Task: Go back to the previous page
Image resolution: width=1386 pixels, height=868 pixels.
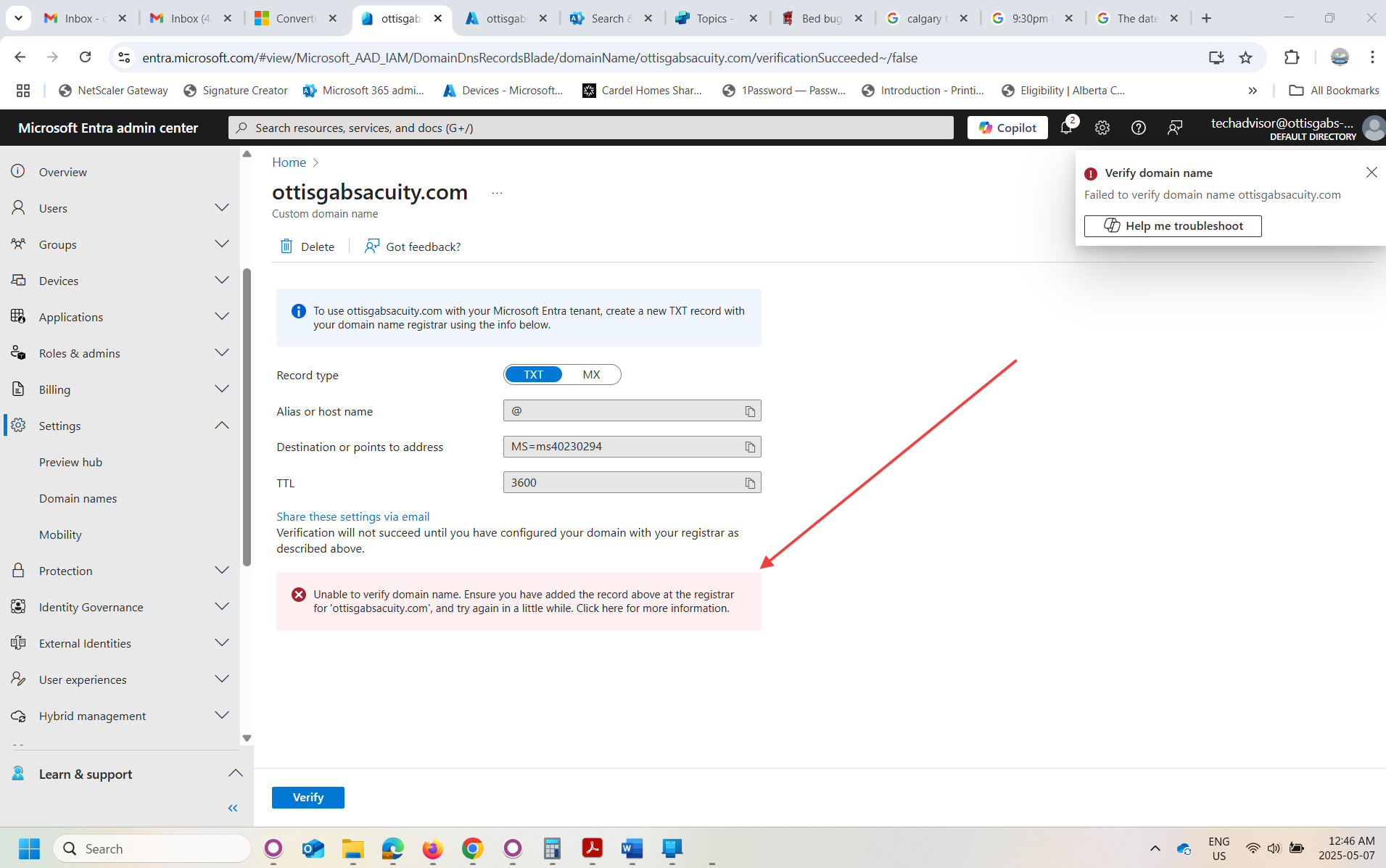Action: point(20,57)
